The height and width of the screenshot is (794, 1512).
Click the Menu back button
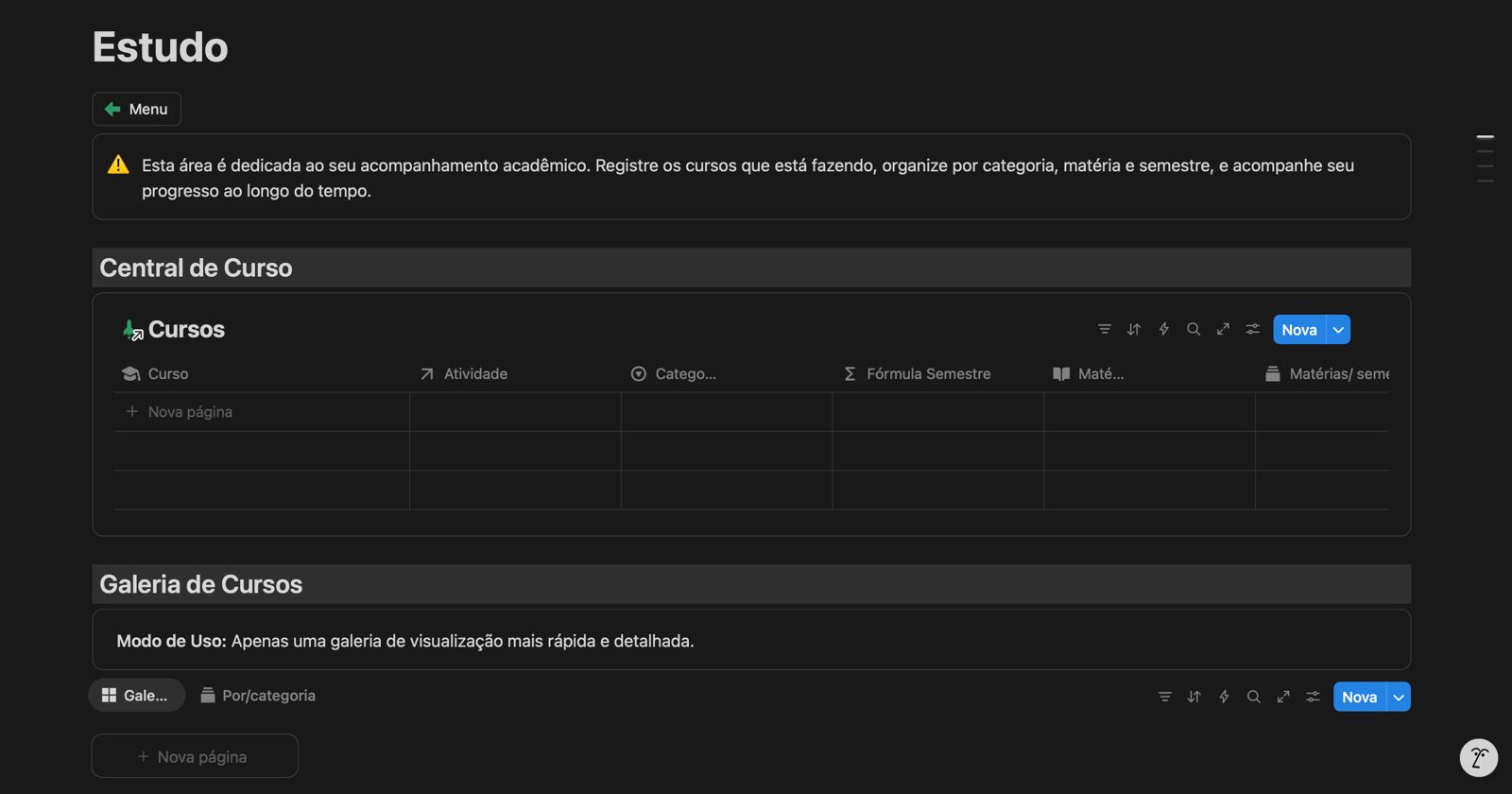coord(137,109)
